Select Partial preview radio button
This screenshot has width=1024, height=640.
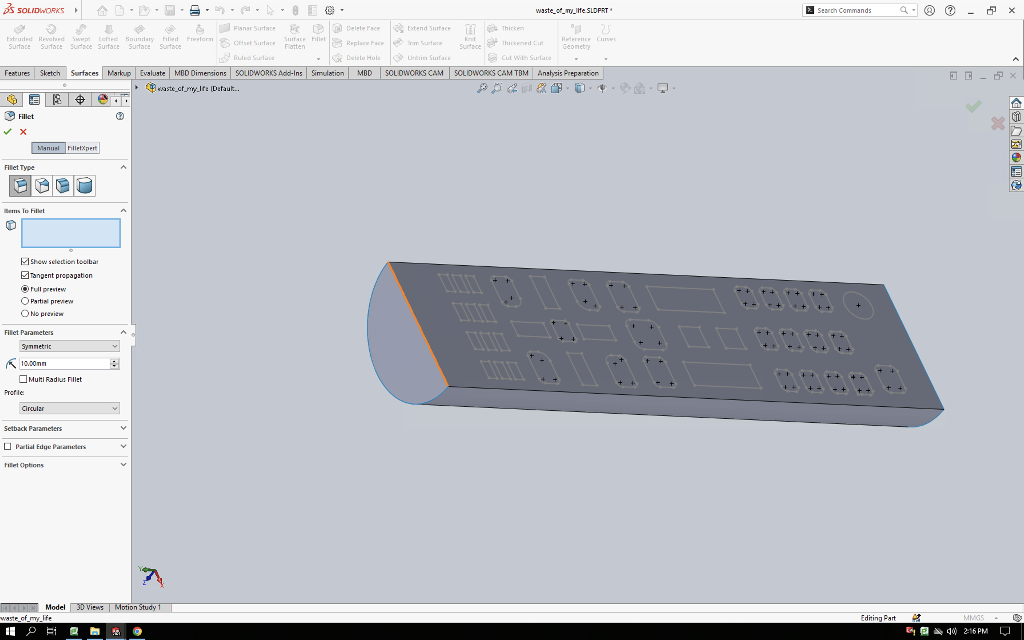click(x=25, y=301)
